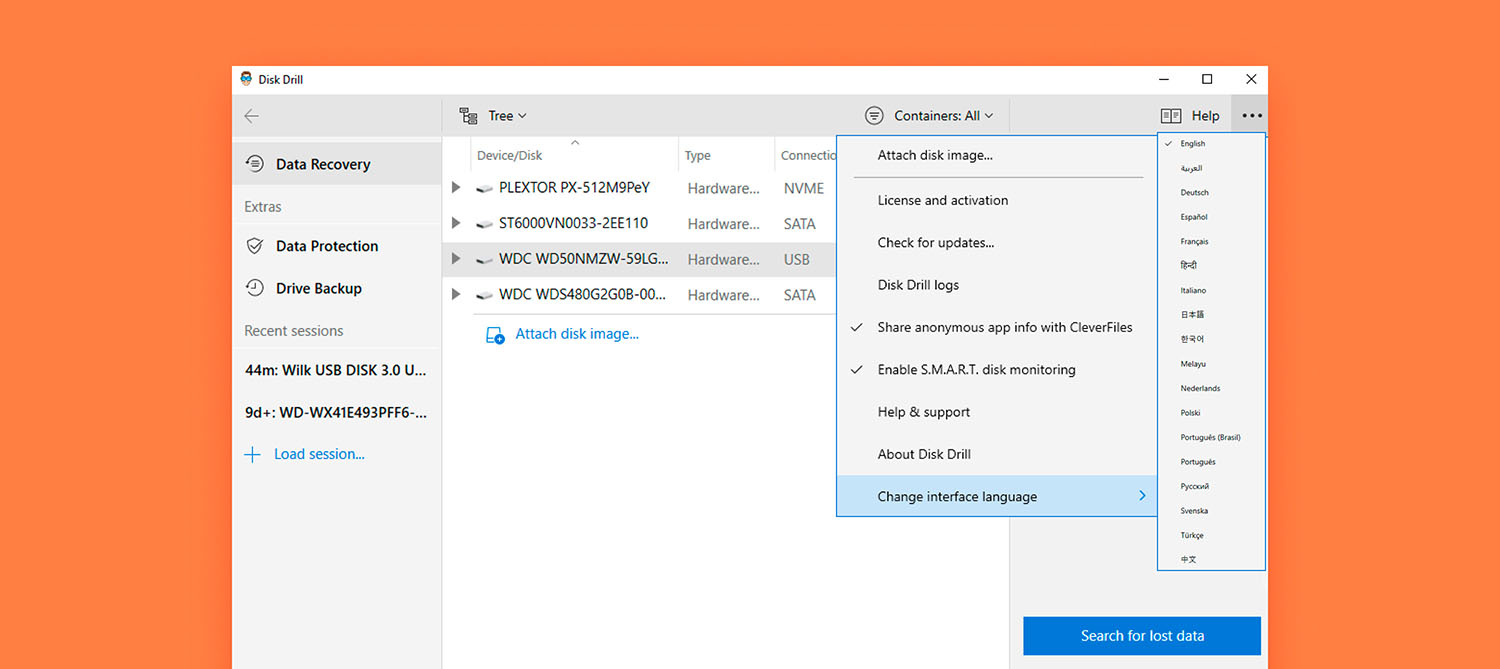Image resolution: width=1500 pixels, height=669 pixels.
Task: Click the Help book icon
Action: tap(1171, 116)
